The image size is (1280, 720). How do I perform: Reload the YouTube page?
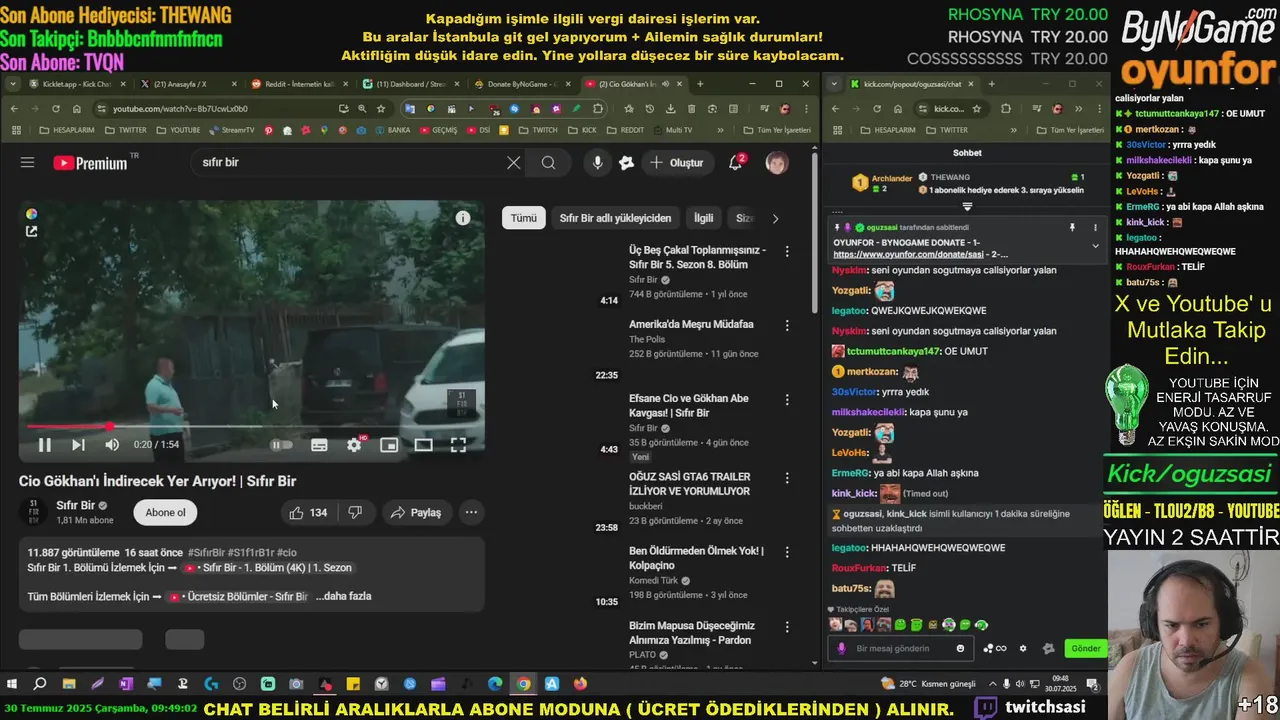click(56, 108)
